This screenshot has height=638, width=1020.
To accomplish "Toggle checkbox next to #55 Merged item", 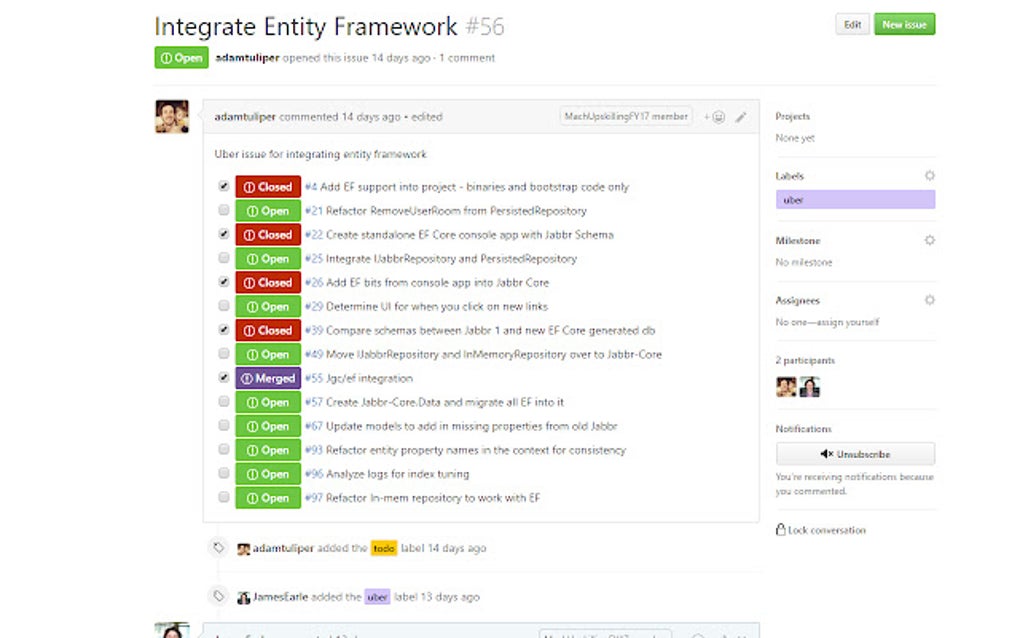I will 224,377.
